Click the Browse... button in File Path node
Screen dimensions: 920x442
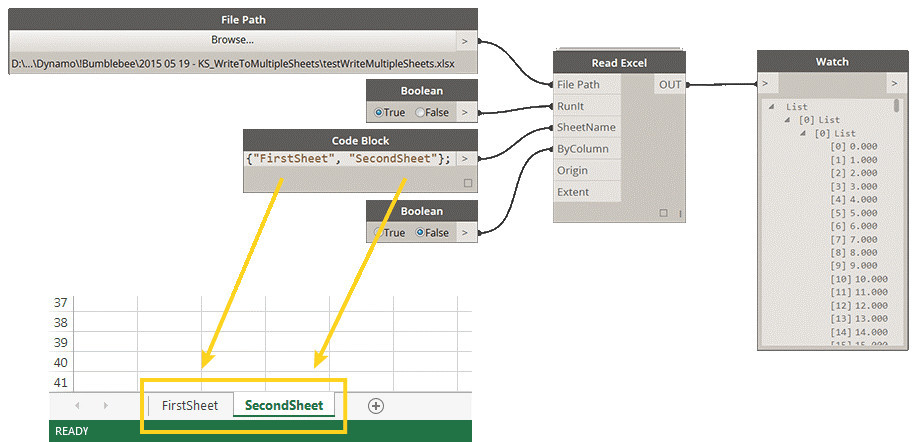(x=233, y=41)
